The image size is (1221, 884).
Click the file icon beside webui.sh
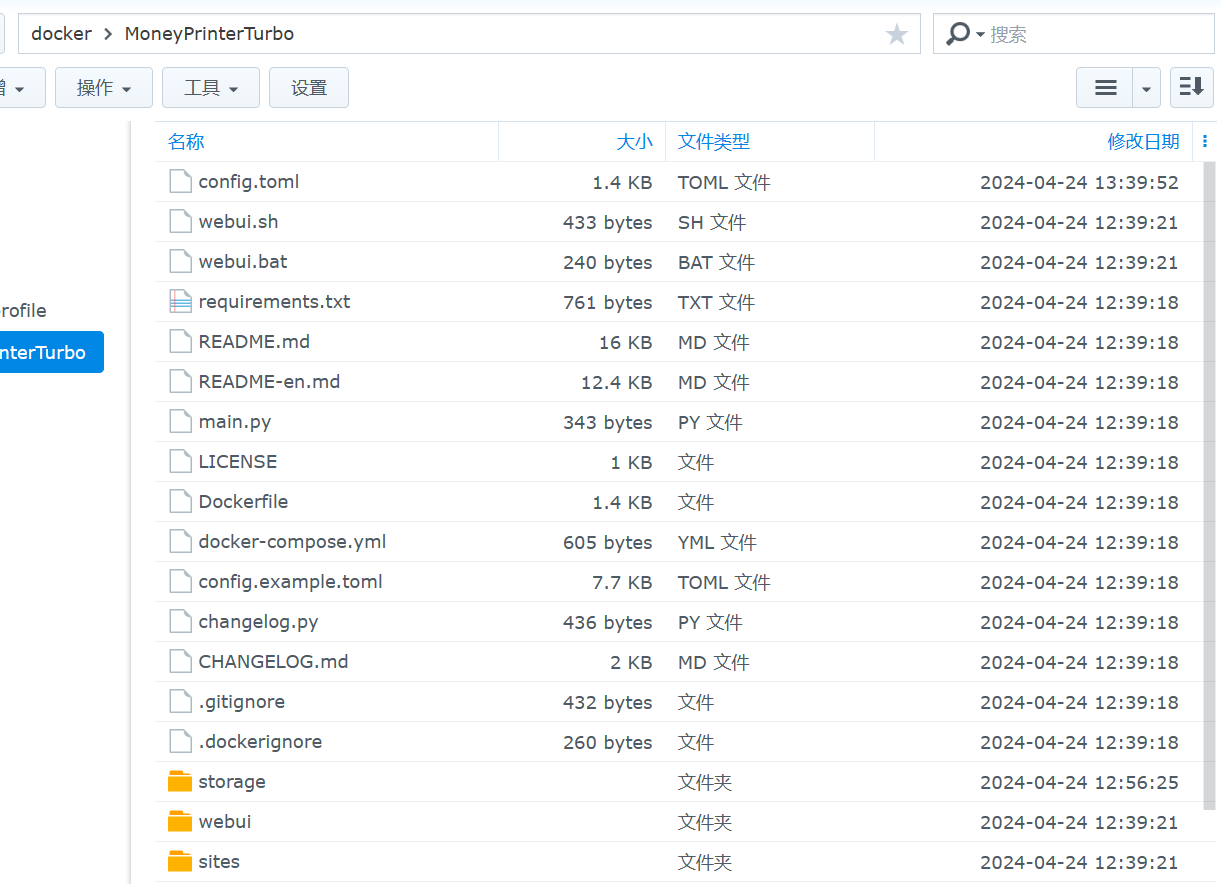pos(180,222)
